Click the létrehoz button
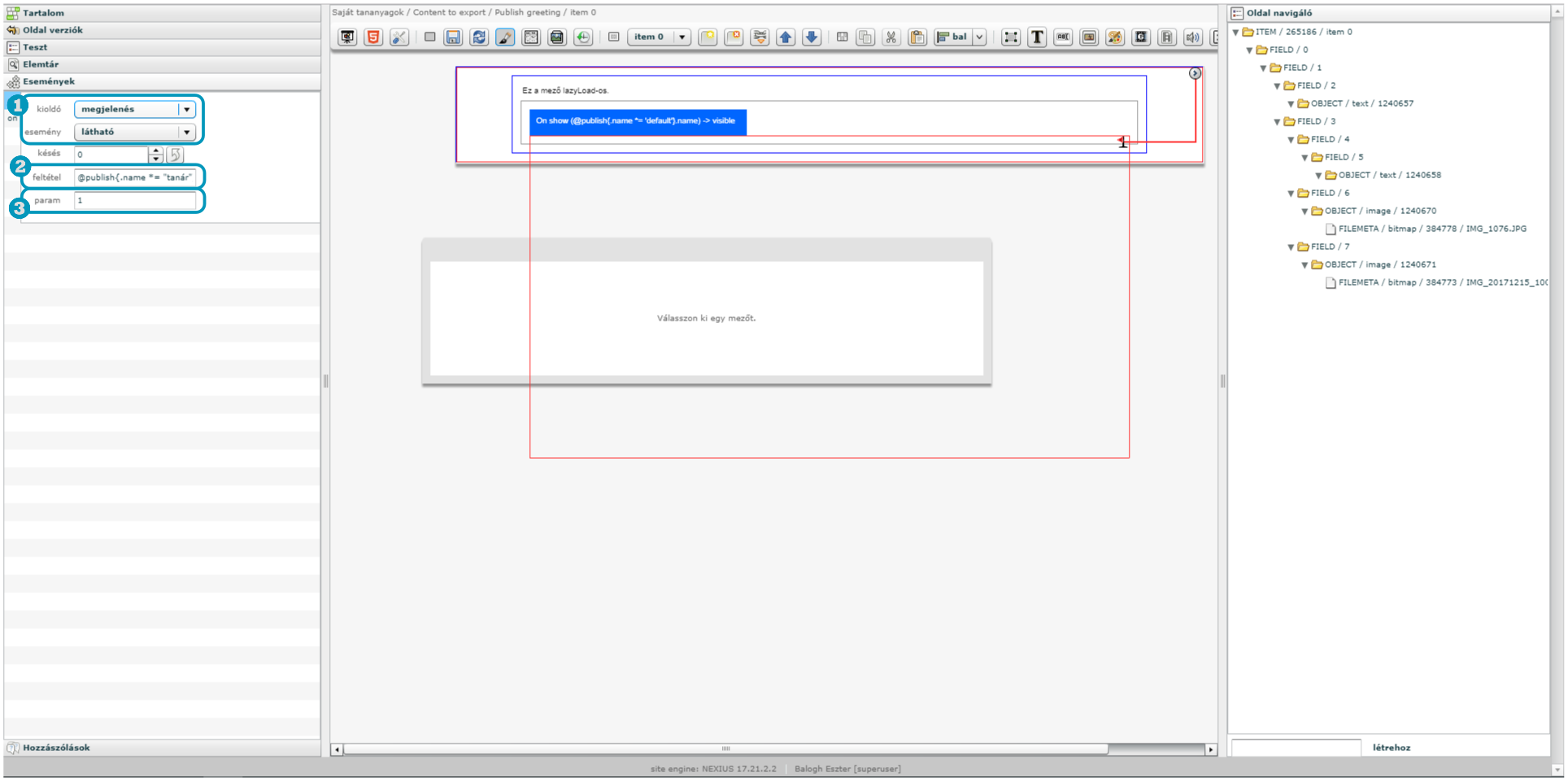Screen dimensions: 1568x781 (x=1392, y=748)
